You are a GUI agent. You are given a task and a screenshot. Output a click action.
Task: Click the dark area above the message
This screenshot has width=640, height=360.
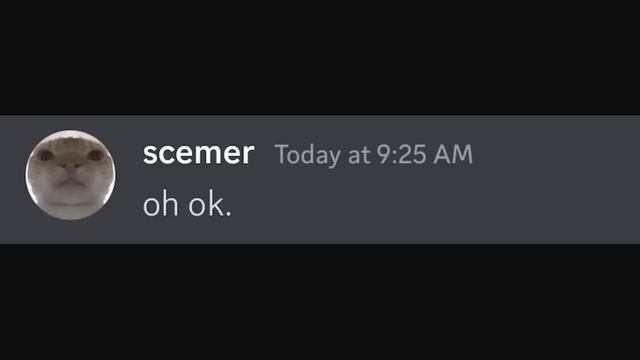(320, 57)
